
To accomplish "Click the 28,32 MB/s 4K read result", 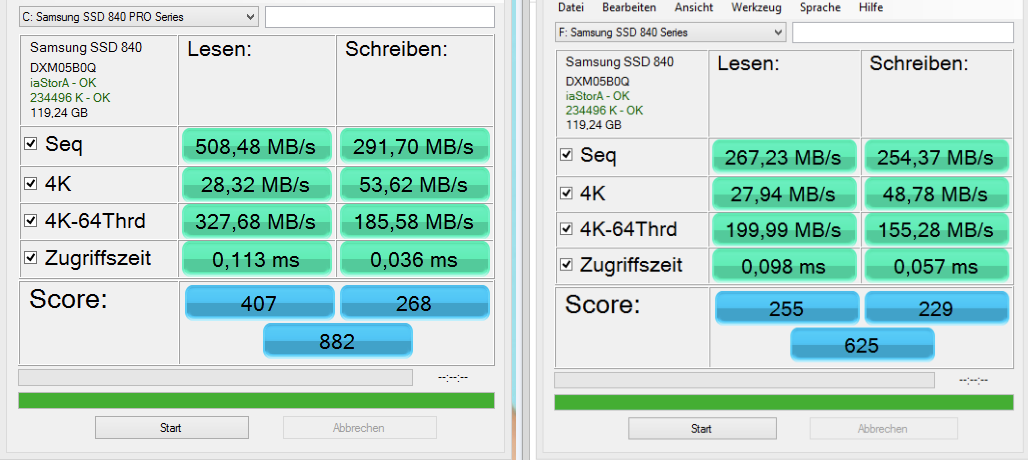I will pos(256,185).
